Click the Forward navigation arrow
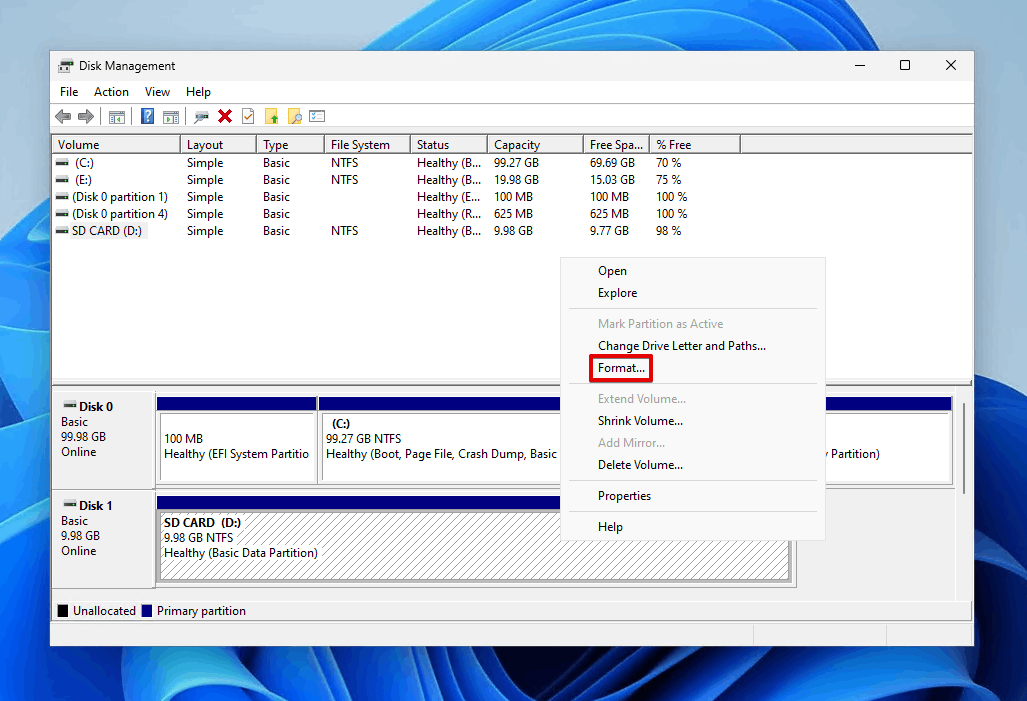This screenshot has height=701, width=1027. [x=86, y=116]
